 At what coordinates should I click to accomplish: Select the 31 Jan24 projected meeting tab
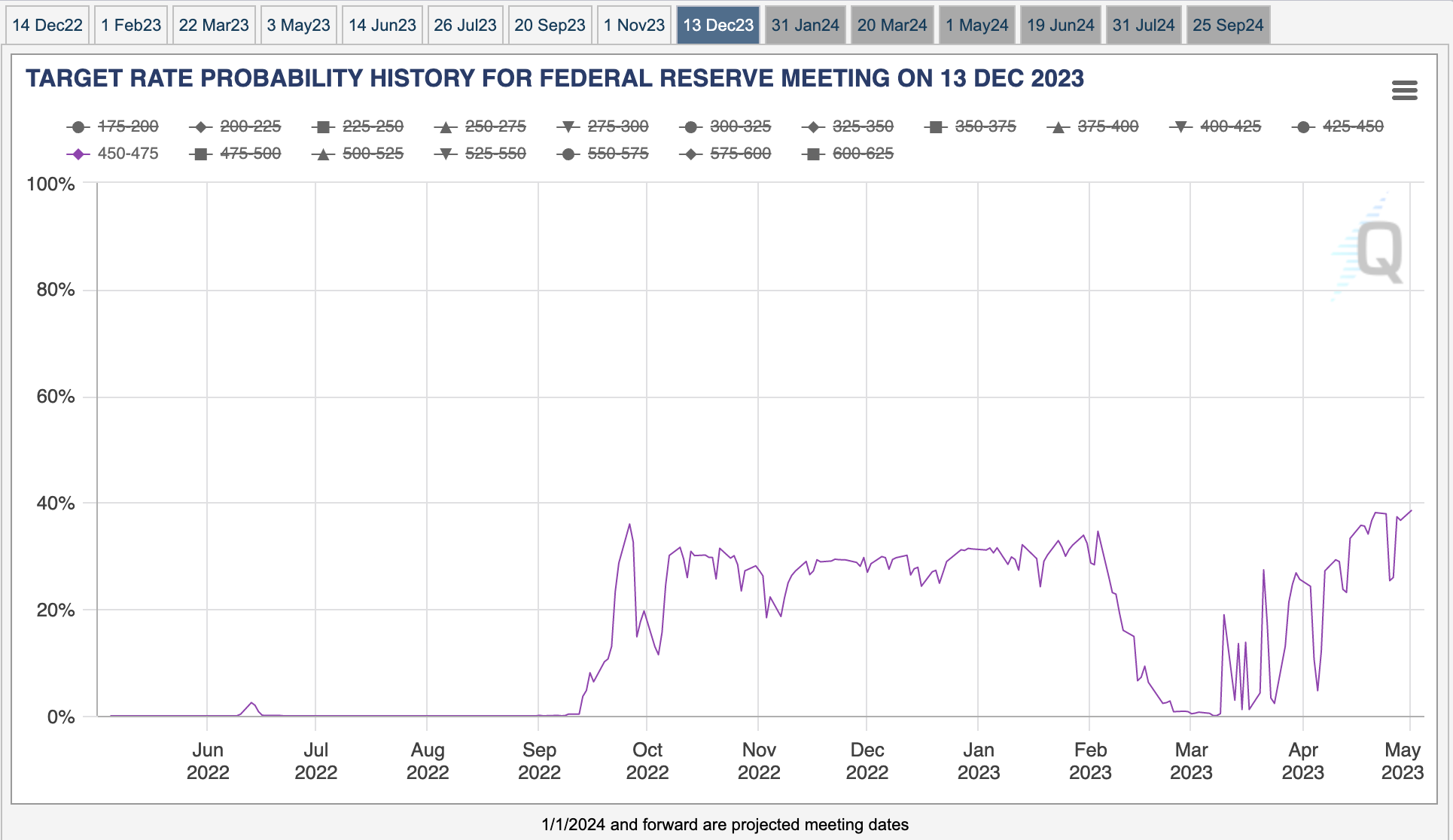pyautogui.click(x=805, y=25)
